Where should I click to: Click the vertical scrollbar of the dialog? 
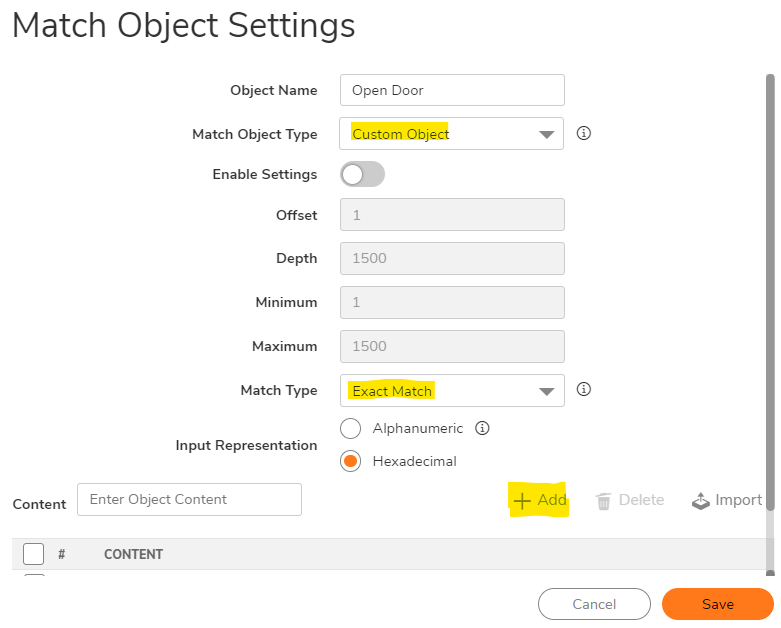[x=770, y=292]
